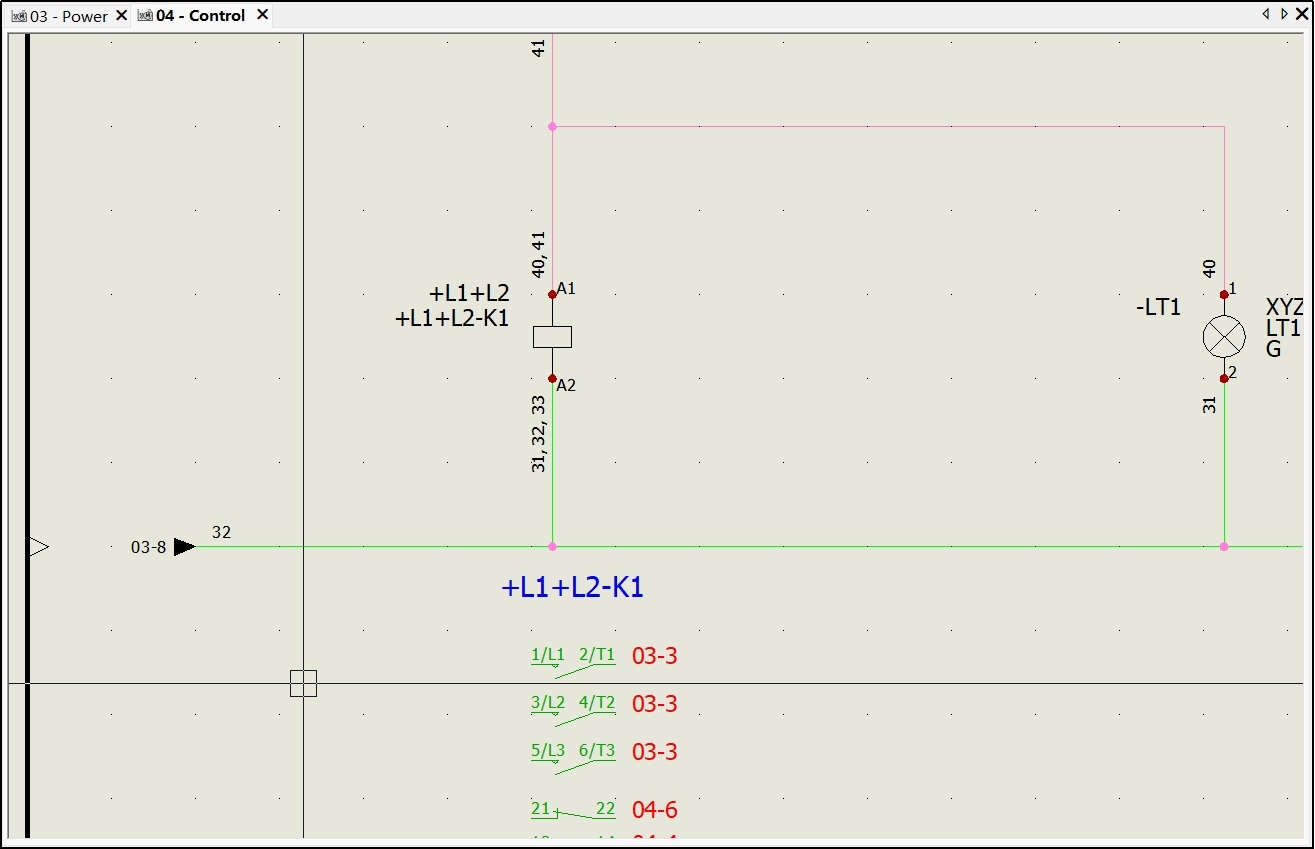Select the A2 coil terminal point
This screenshot has width=1315, height=849.
click(x=552, y=379)
